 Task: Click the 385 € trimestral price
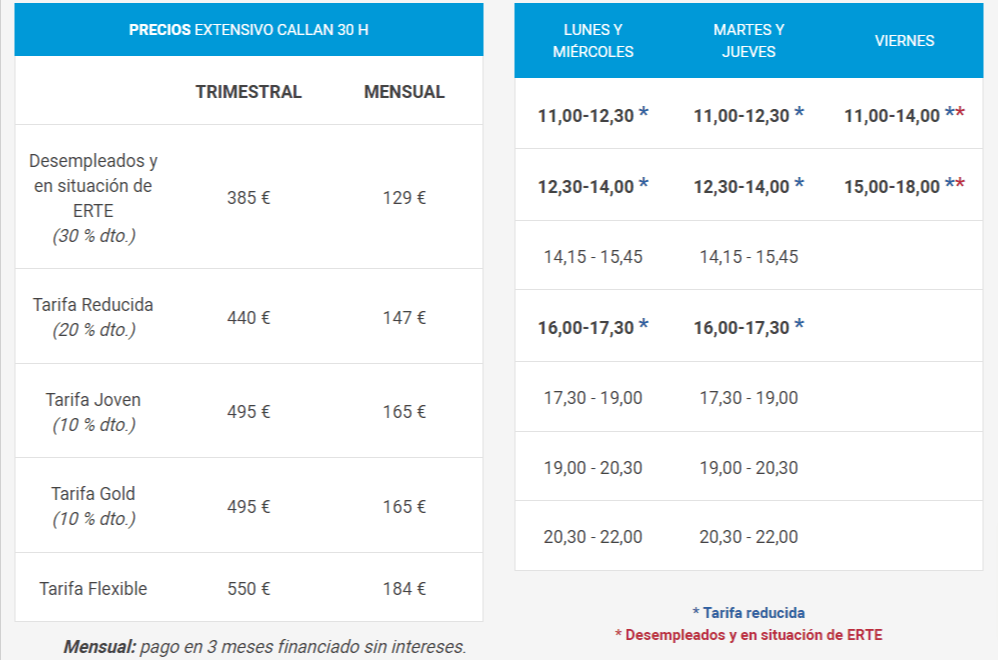[248, 198]
